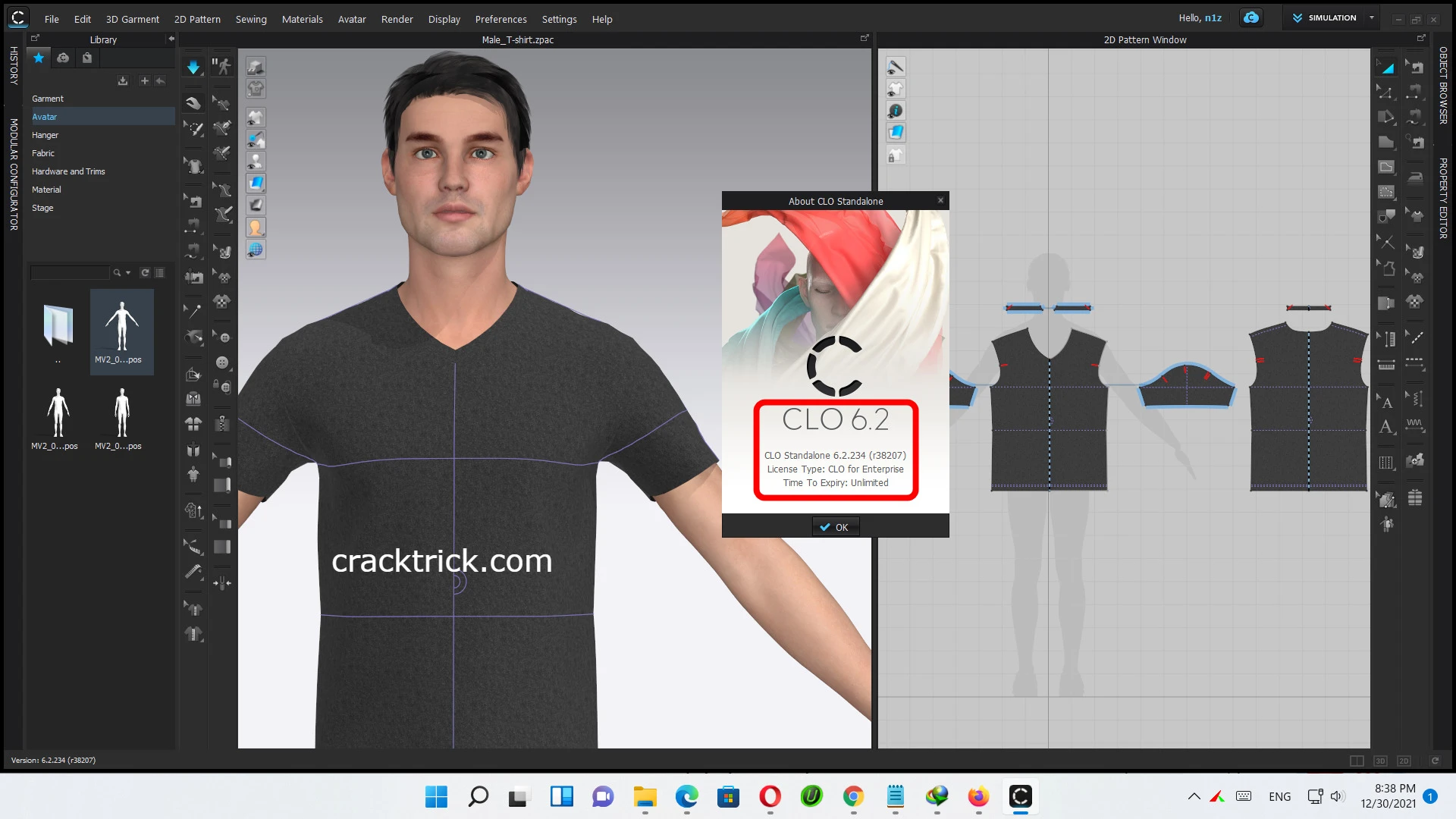
Task: Select the Free Sewing tool in 2D toolbar
Action: [x=1414, y=117]
